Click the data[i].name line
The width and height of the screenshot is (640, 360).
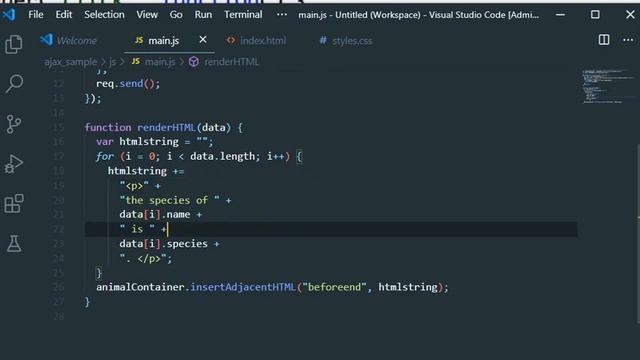tap(160, 215)
